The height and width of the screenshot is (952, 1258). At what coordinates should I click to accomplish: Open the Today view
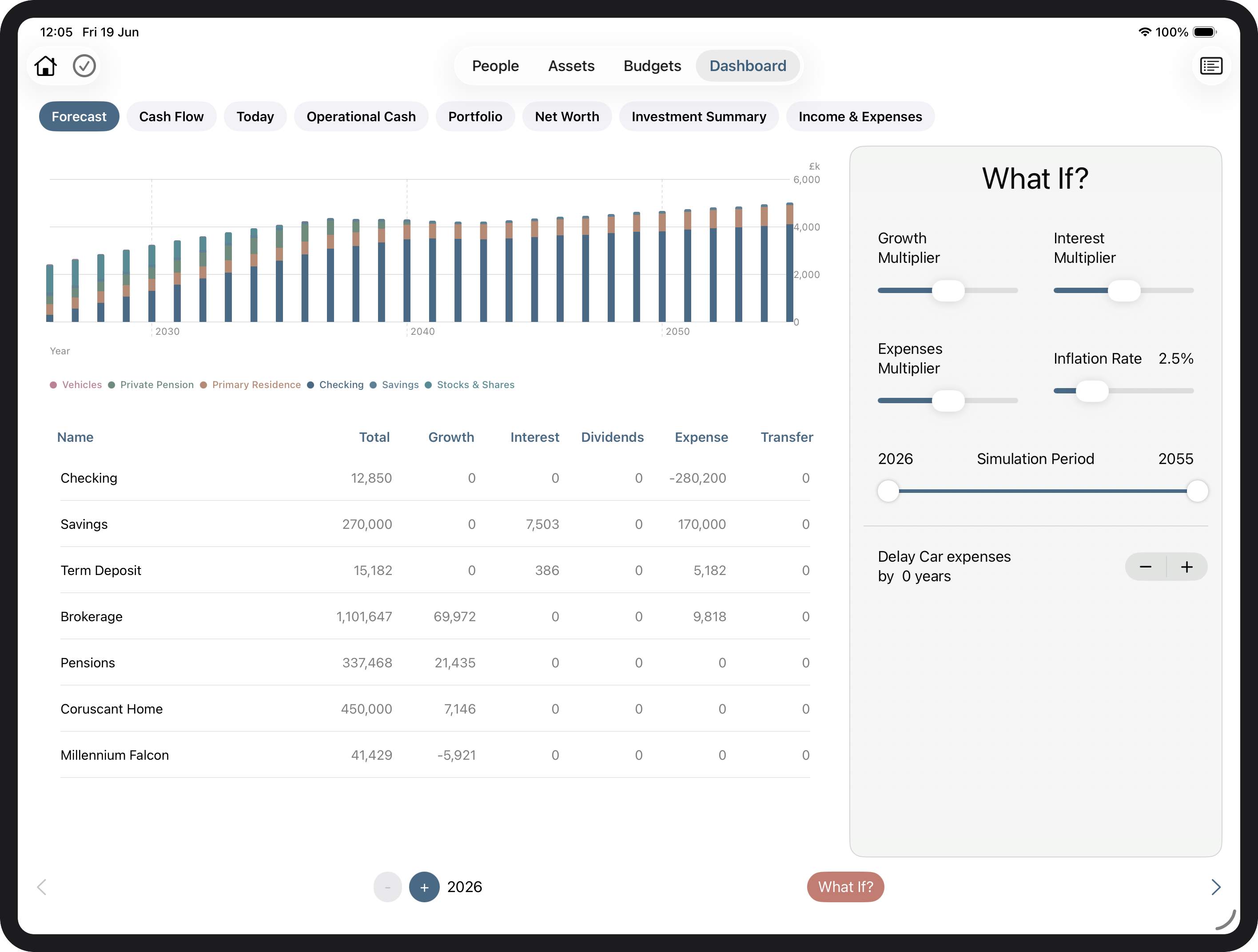(x=255, y=116)
